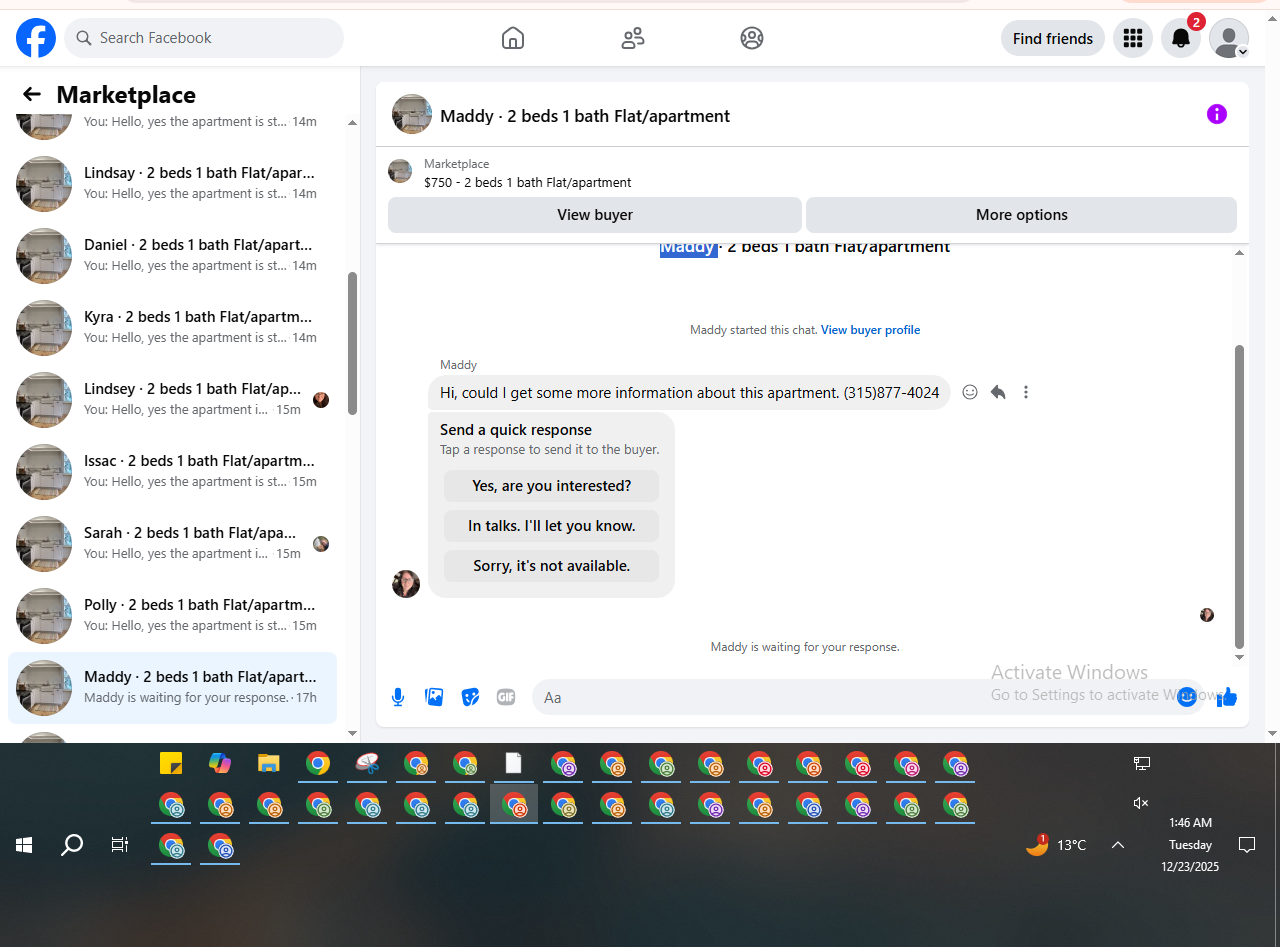Click the "$750 - 2 beds 1 bath Flat/apartment" text
The image size is (1280, 947).
(528, 182)
